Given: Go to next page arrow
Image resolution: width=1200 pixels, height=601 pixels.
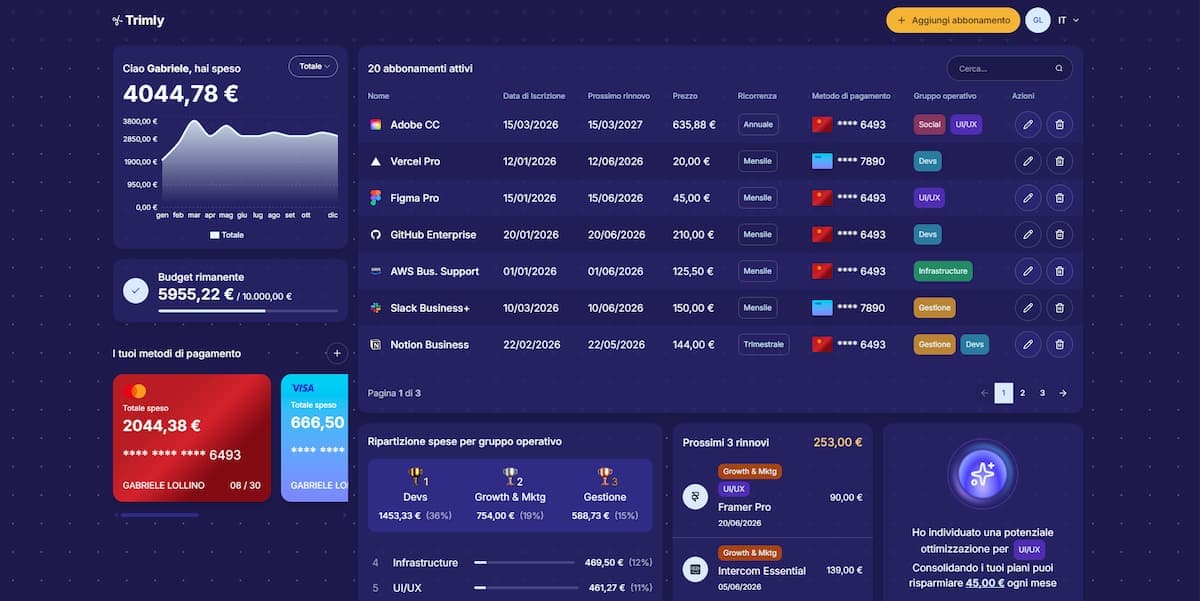Looking at the screenshot, I should click(1062, 393).
